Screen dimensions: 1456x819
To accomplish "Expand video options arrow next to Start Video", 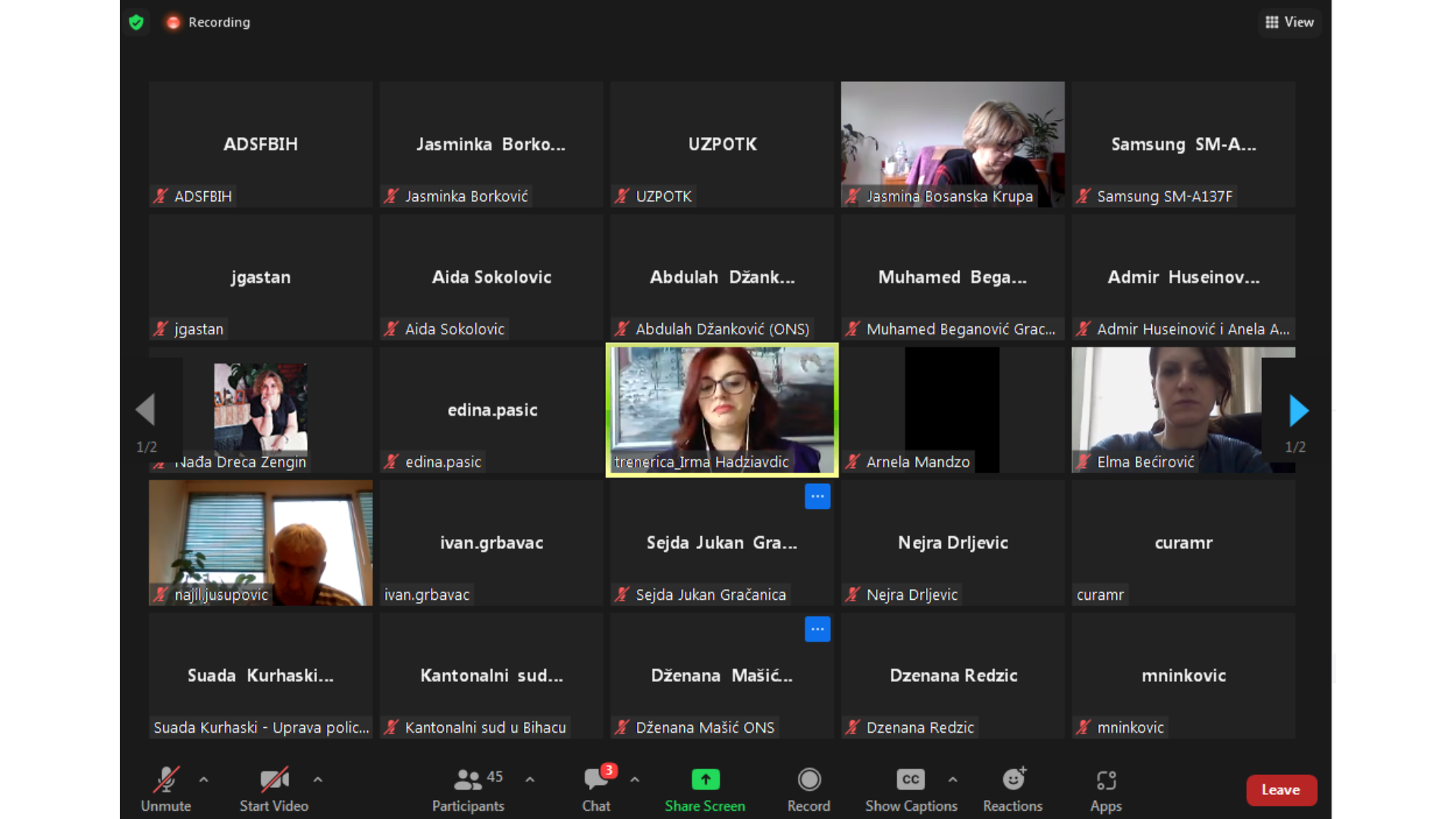I will click(318, 779).
